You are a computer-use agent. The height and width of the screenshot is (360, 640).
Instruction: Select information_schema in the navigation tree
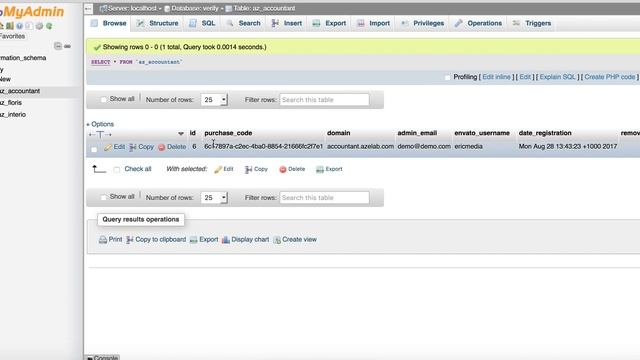(23, 58)
